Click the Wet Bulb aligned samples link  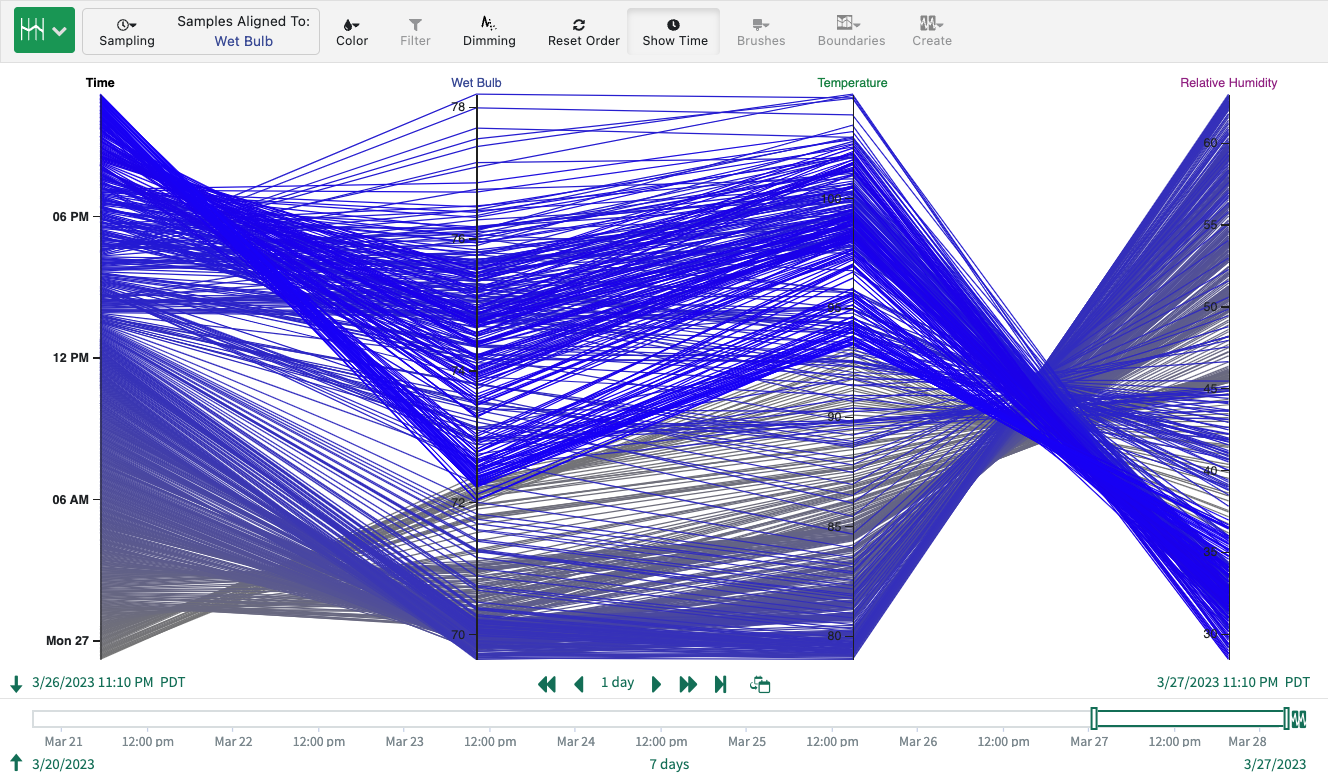(x=244, y=41)
